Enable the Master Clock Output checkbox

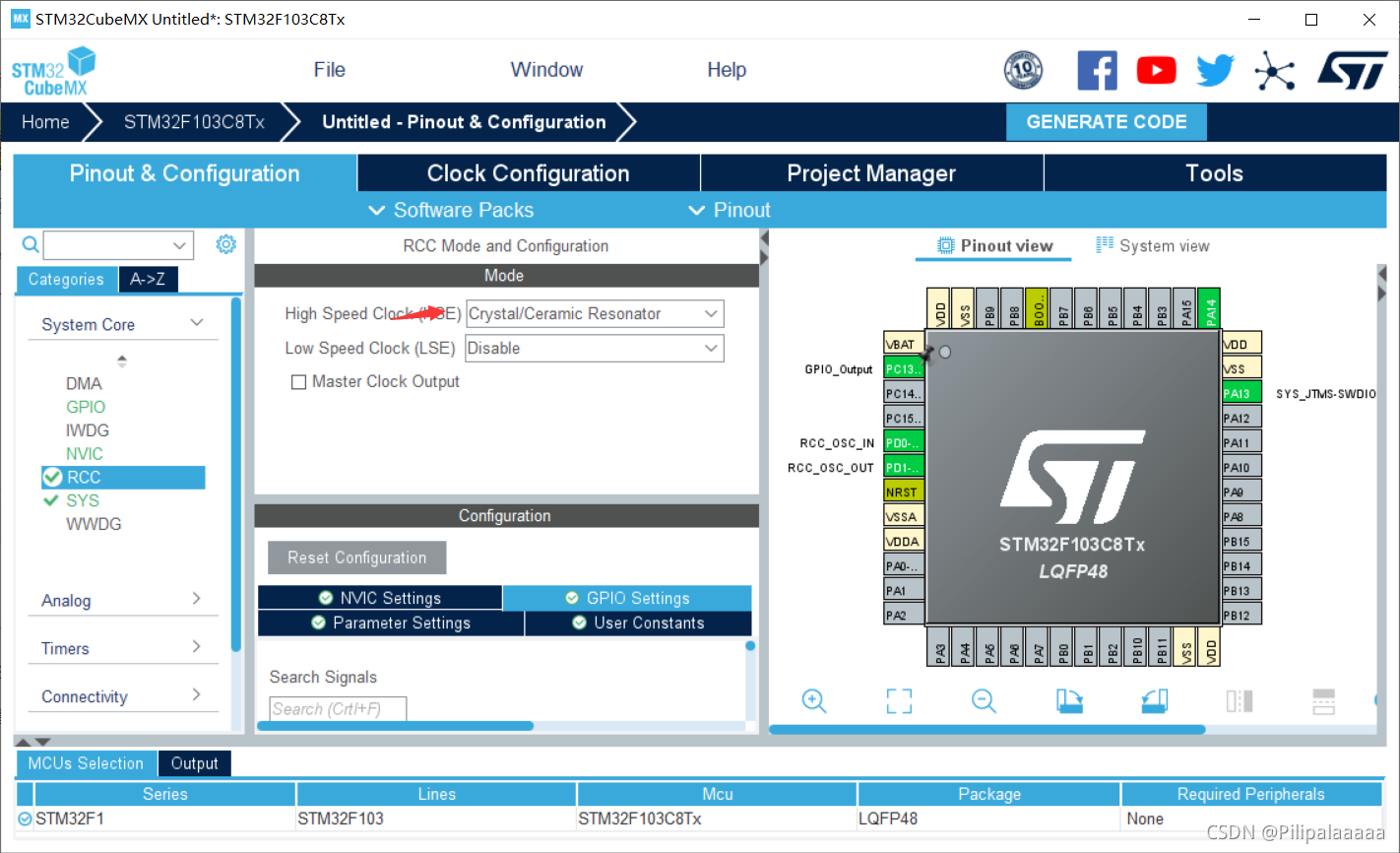tap(299, 382)
